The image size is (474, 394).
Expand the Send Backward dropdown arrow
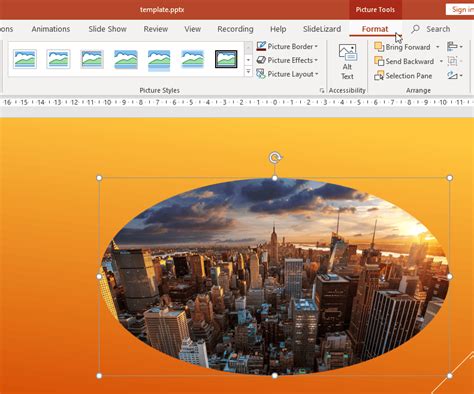(441, 61)
